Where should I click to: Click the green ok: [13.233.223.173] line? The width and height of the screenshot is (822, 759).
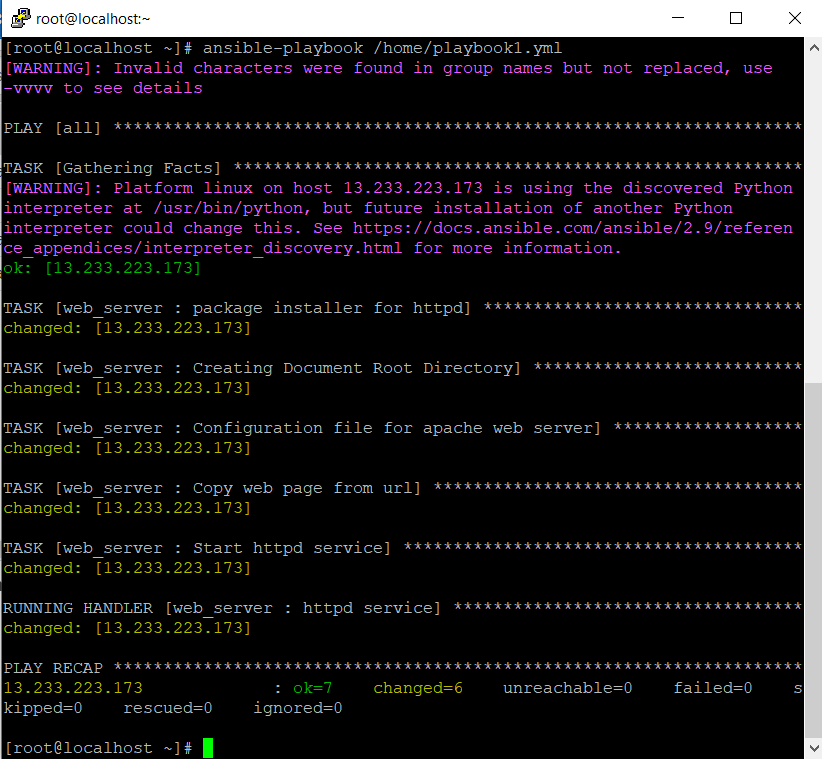(x=98, y=268)
